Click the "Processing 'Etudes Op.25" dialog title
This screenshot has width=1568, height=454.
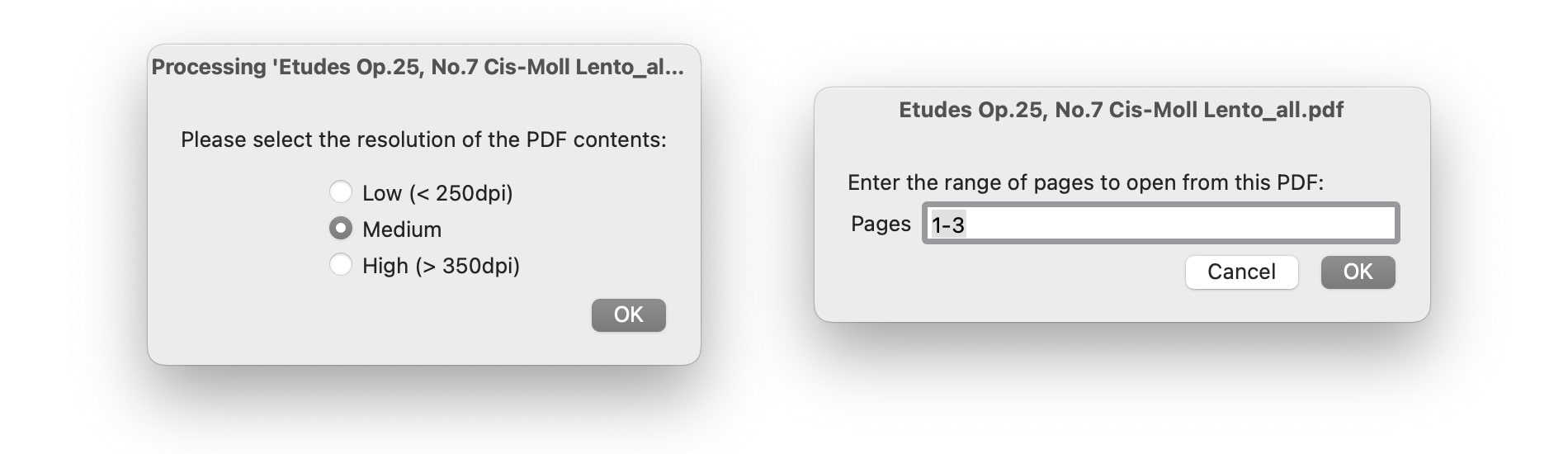click(x=418, y=67)
